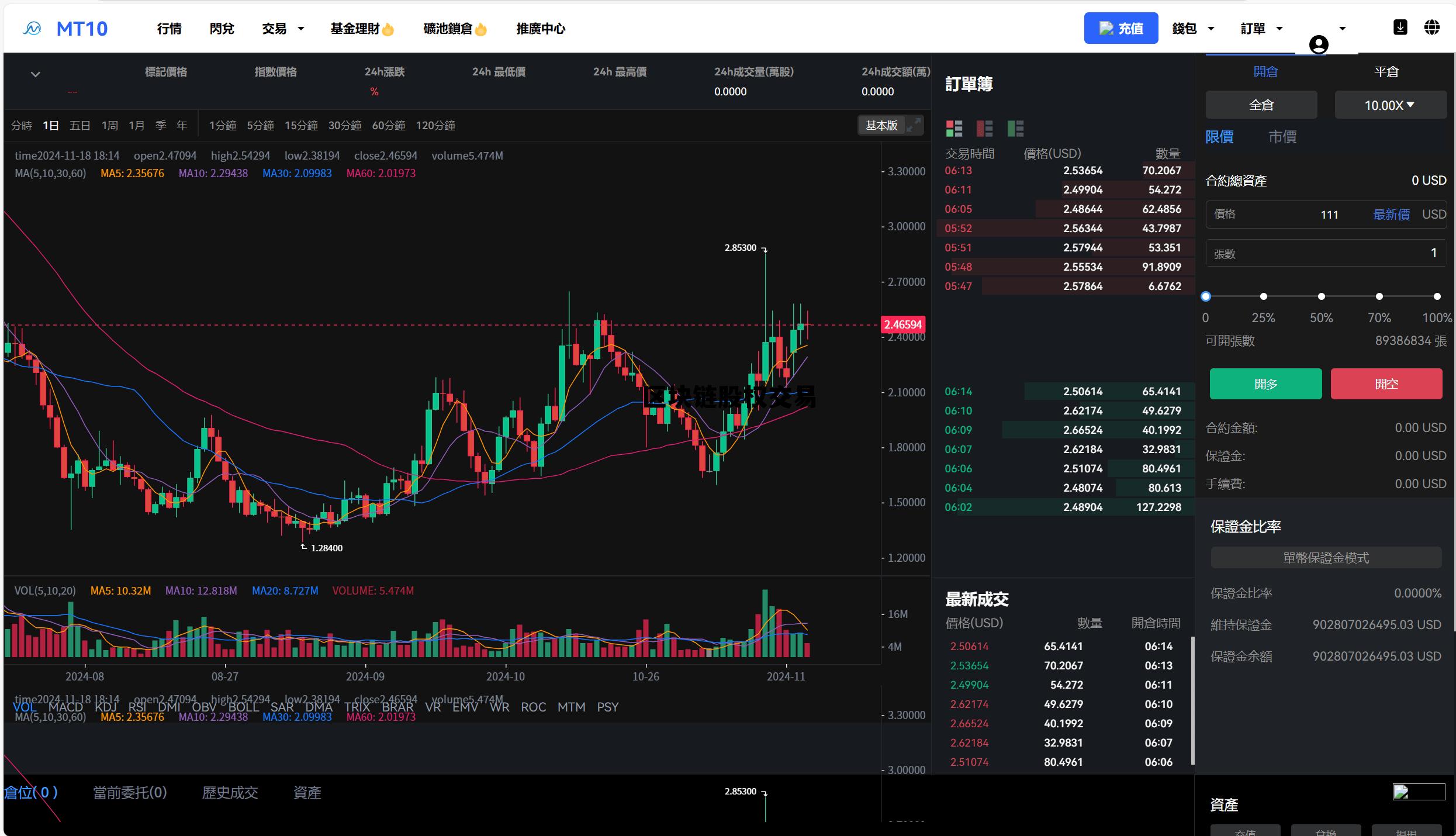Set position slider to 50%
Viewport: 1456px width, 836px height.
(x=1321, y=296)
